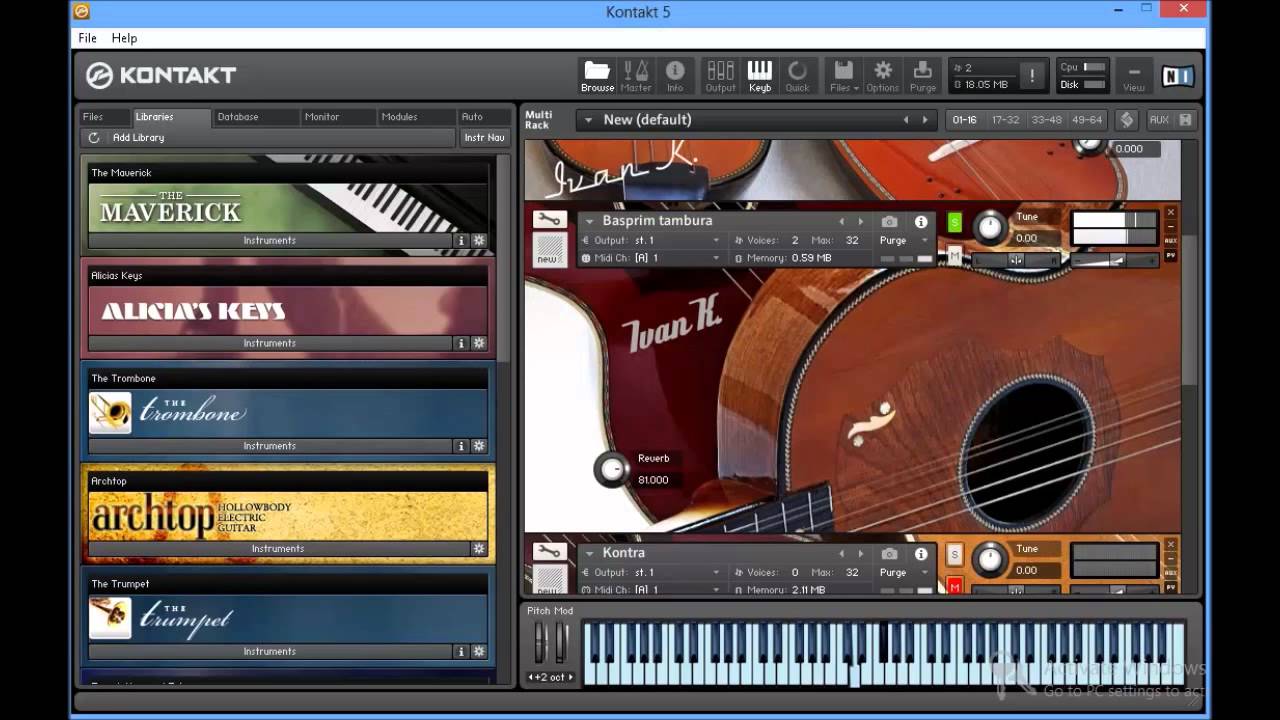Open Basprim tambura wrench edit mode
This screenshot has height=720, width=1280.
[549, 220]
